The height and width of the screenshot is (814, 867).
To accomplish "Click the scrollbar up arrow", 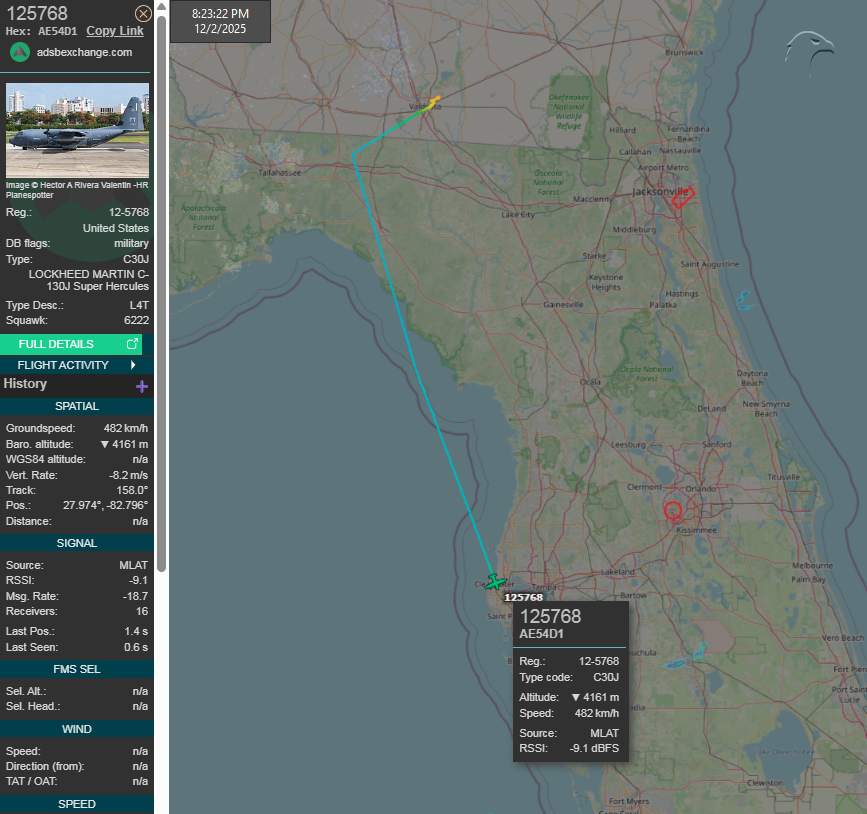I will (x=161, y=7).
